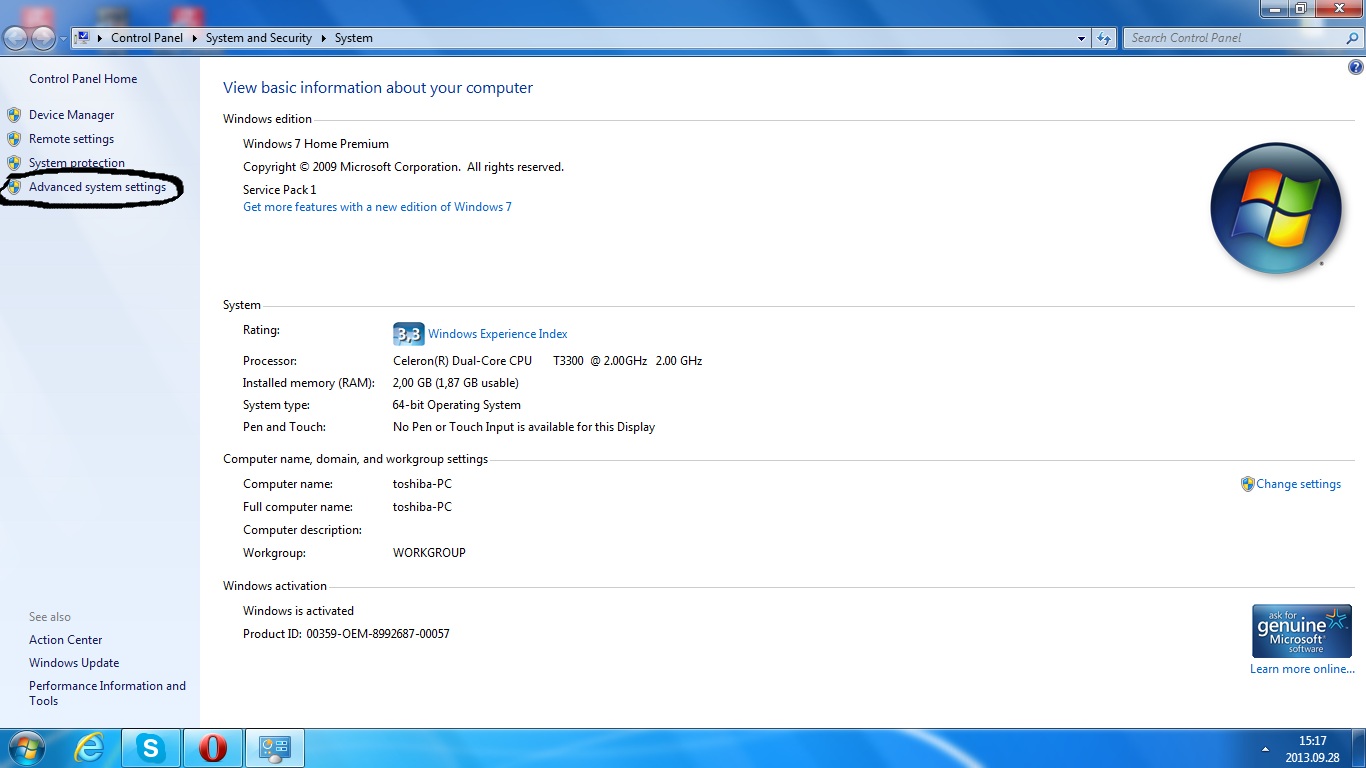Open Device Manager link
Viewport: 1366px width, 768px height.
tap(72, 115)
